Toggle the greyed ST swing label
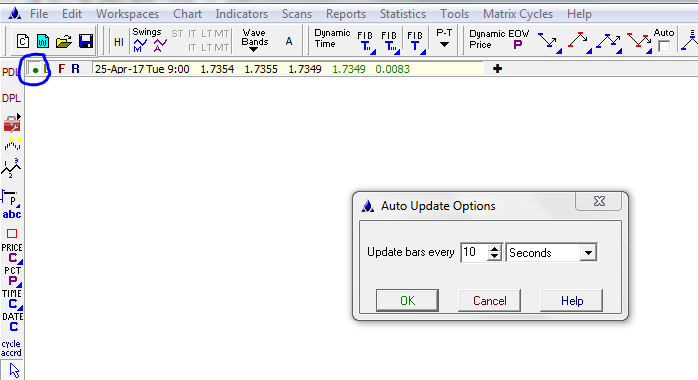Viewport: 698px width, 380px height. tap(177, 34)
